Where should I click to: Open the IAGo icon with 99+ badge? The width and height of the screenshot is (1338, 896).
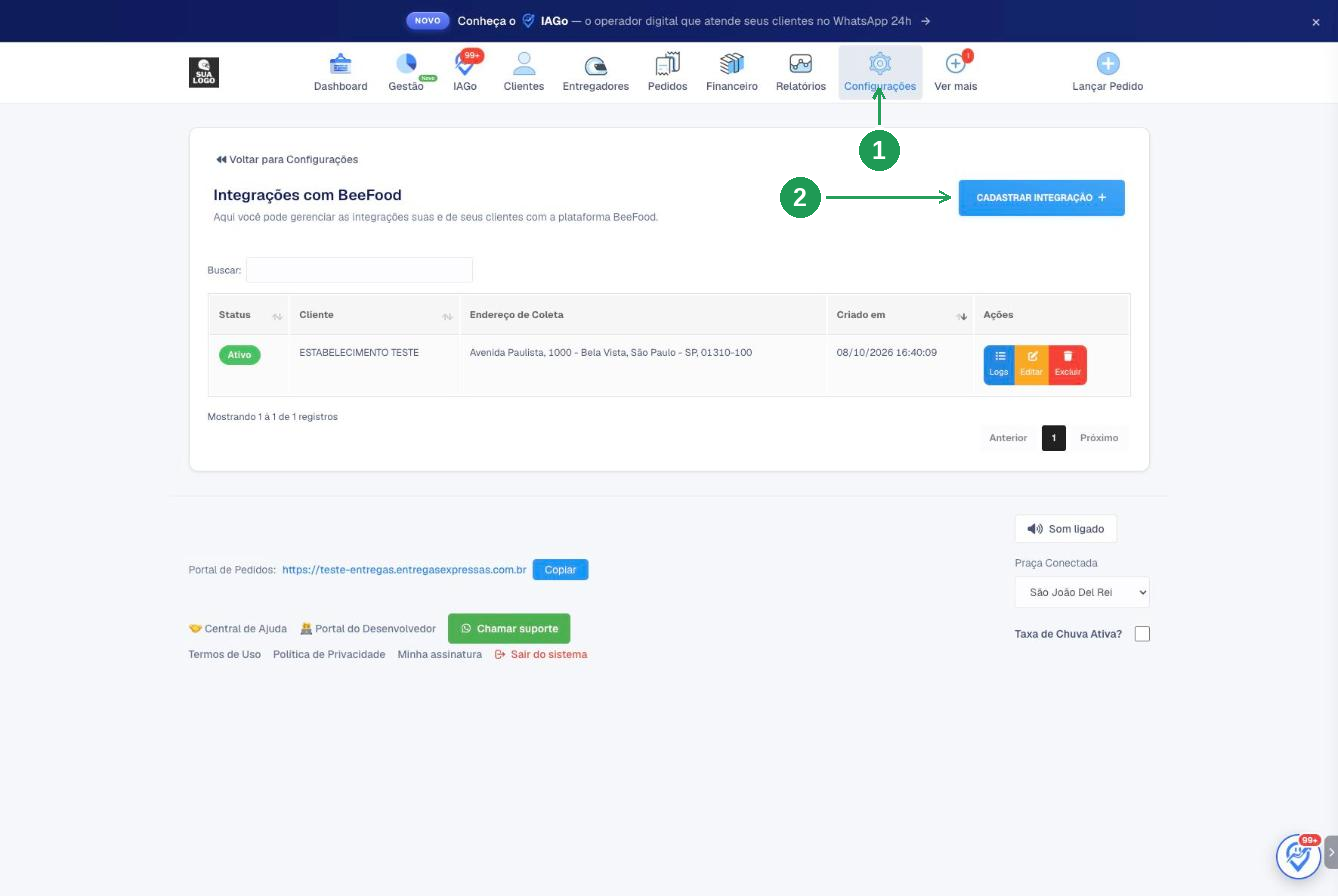tap(465, 64)
